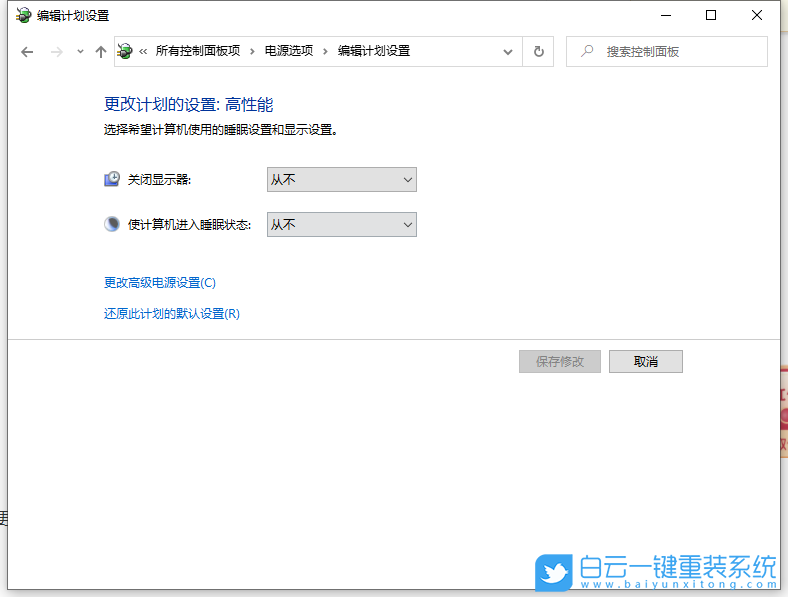Open the 使计算机进入睡眠状态 dropdown

click(342, 224)
